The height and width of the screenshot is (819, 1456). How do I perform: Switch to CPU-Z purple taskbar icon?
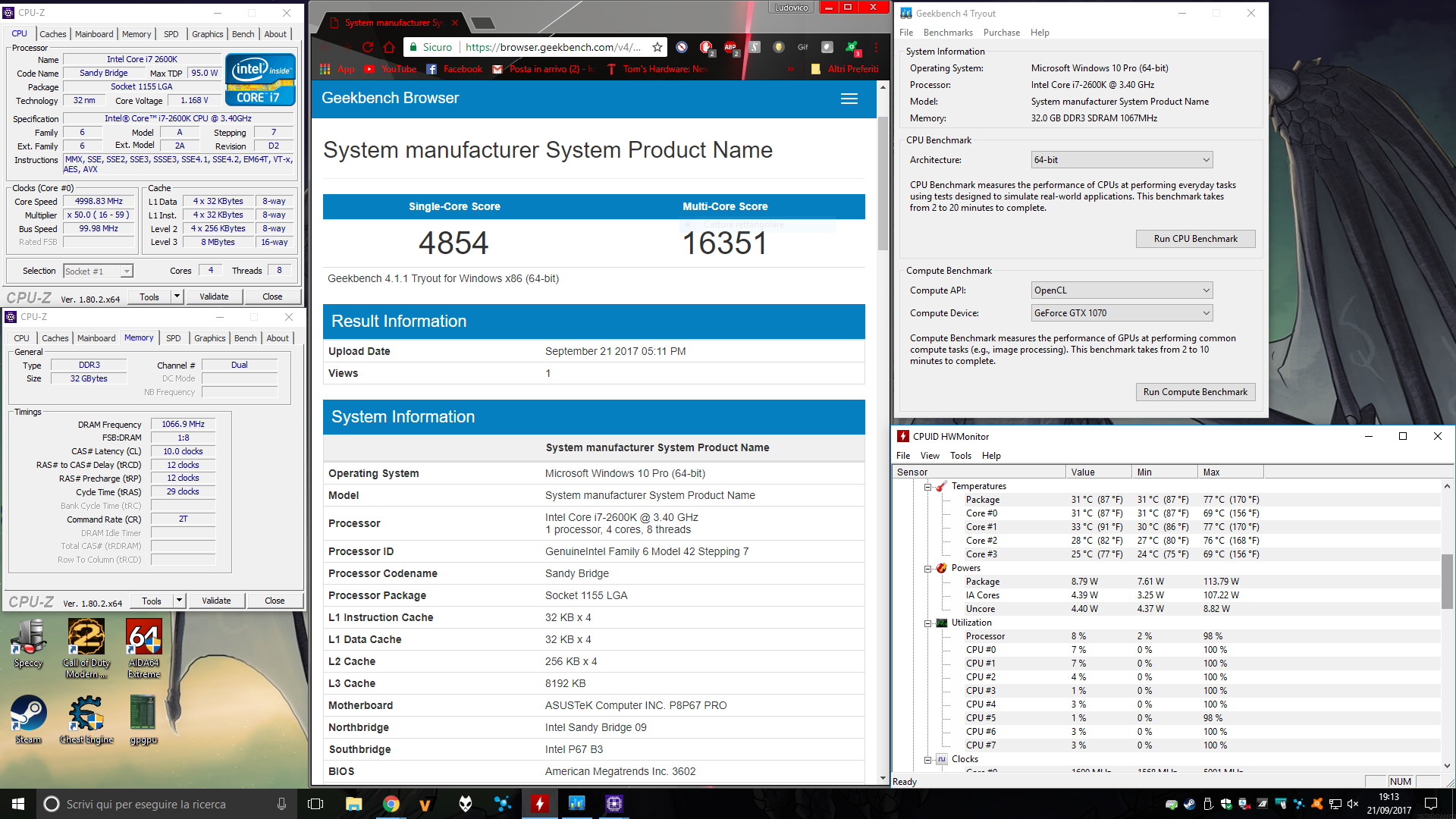[x=613, y=804]
